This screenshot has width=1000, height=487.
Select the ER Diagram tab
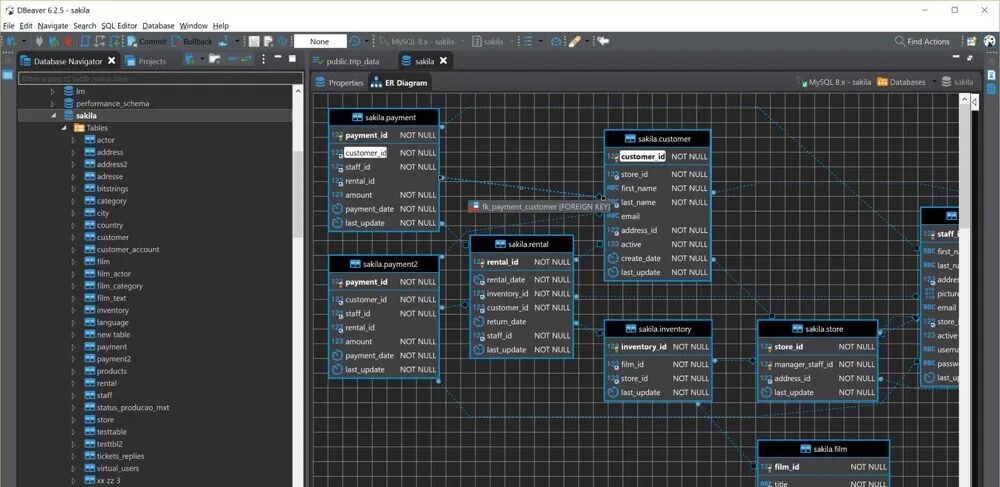coord(399,82)
